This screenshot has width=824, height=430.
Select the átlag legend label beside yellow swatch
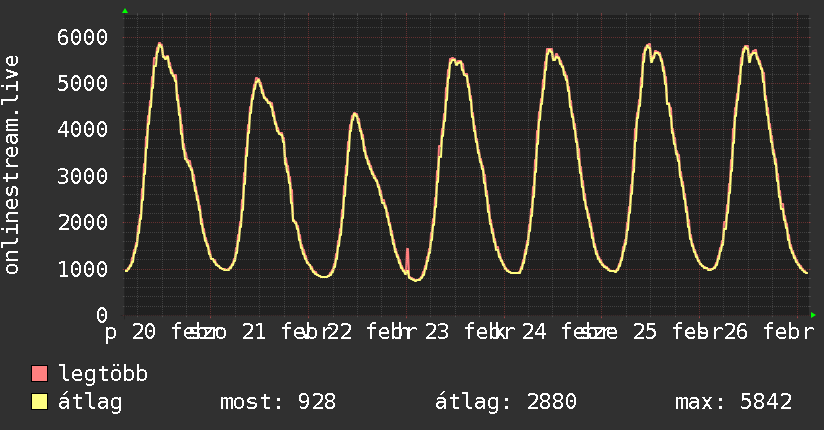(x=90, y=402)
